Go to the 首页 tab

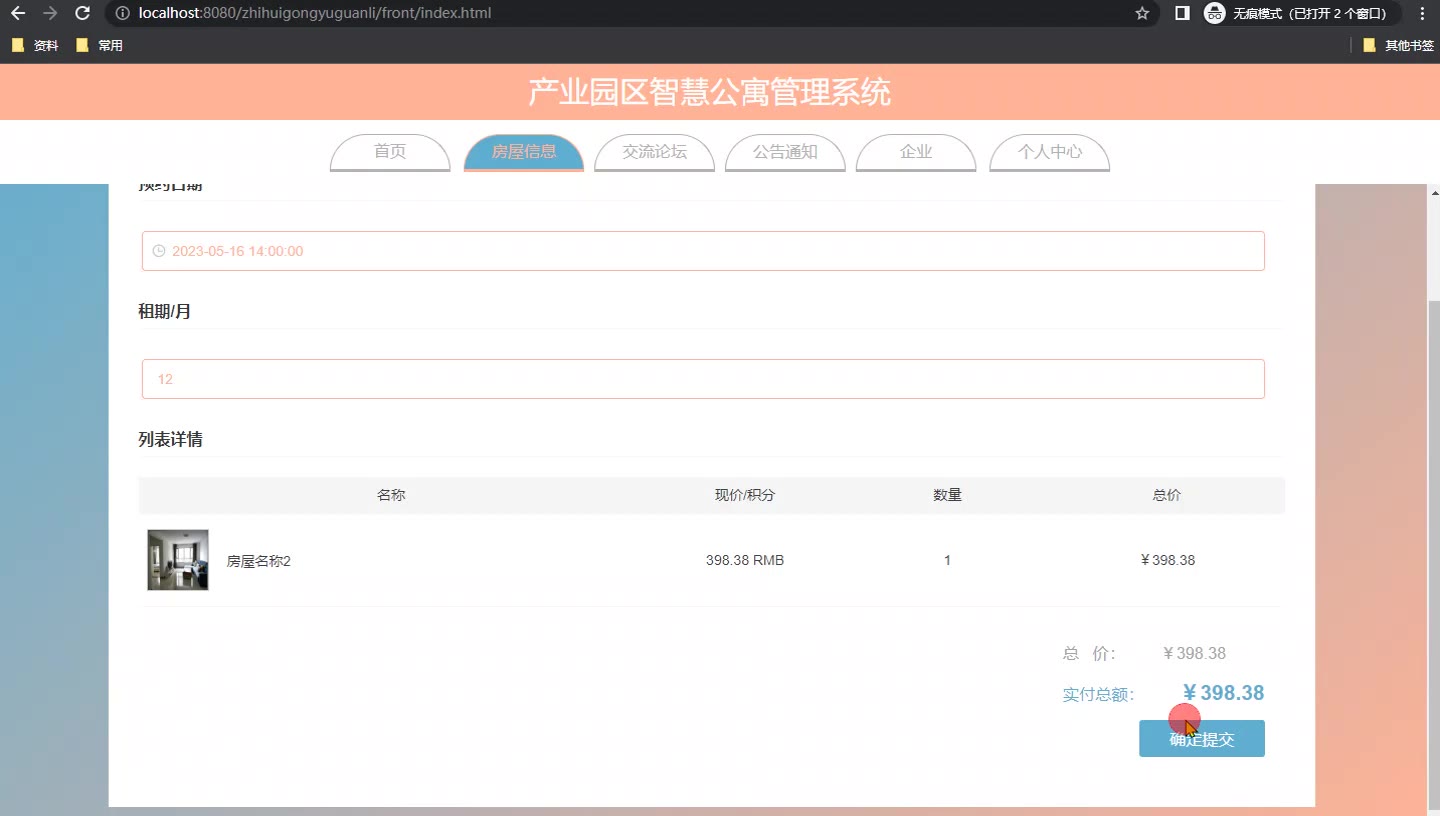coord(390,152)
